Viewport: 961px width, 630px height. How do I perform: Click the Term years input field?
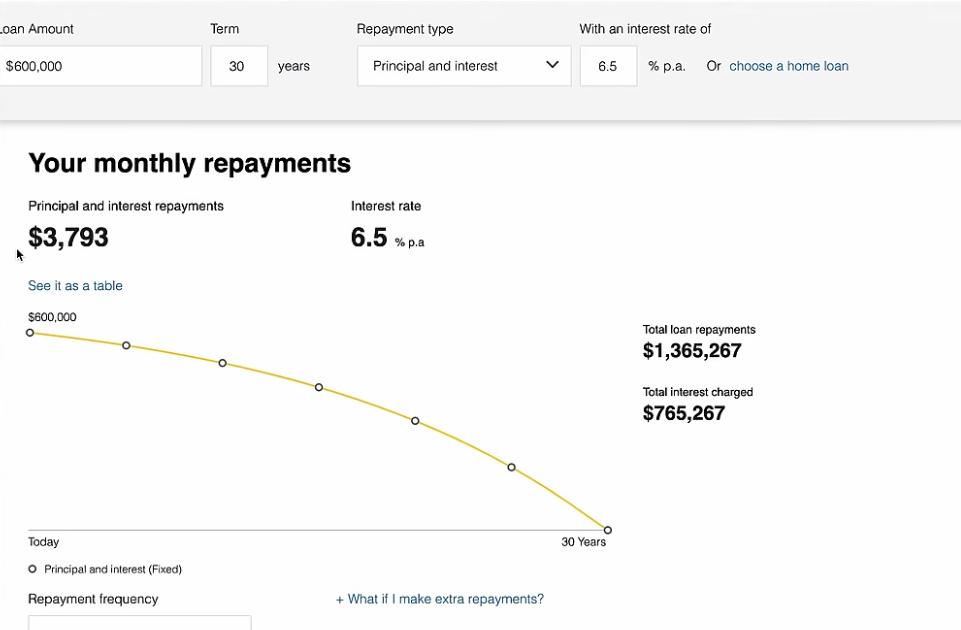point(239,66)
